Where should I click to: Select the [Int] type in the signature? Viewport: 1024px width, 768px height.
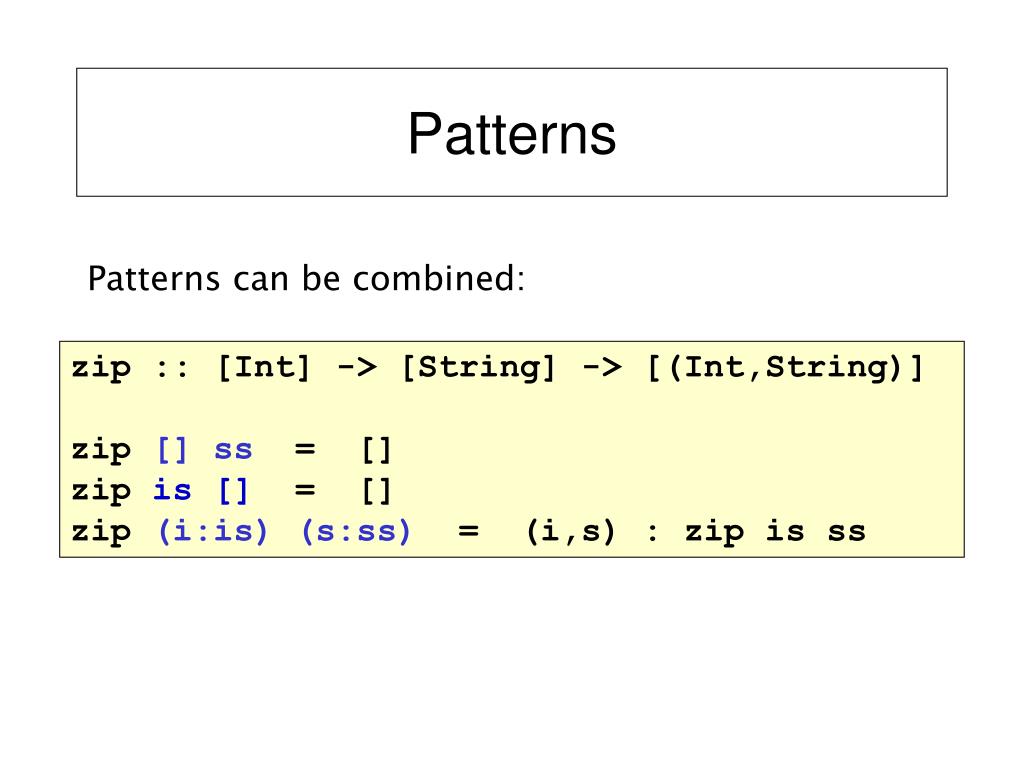click(x=263, y=368)
